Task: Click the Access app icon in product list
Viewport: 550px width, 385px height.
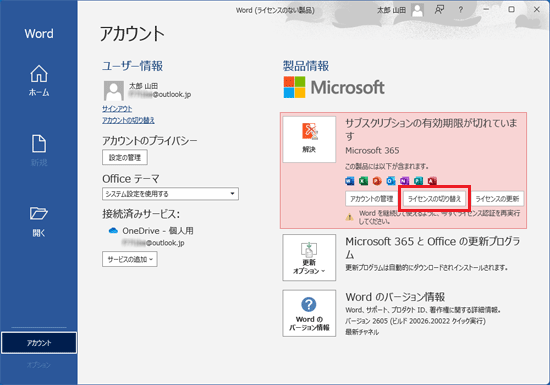Action: (432, 181)
